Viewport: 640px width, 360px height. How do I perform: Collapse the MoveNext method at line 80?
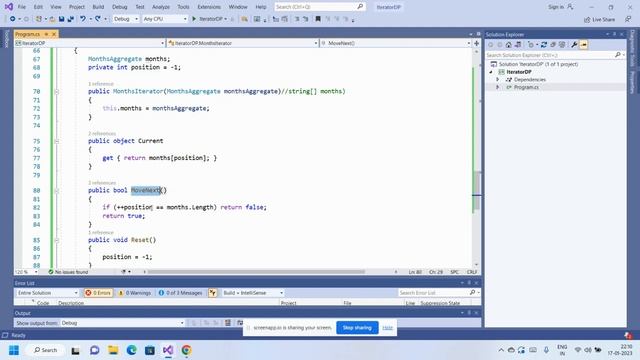tap(57, 191)
